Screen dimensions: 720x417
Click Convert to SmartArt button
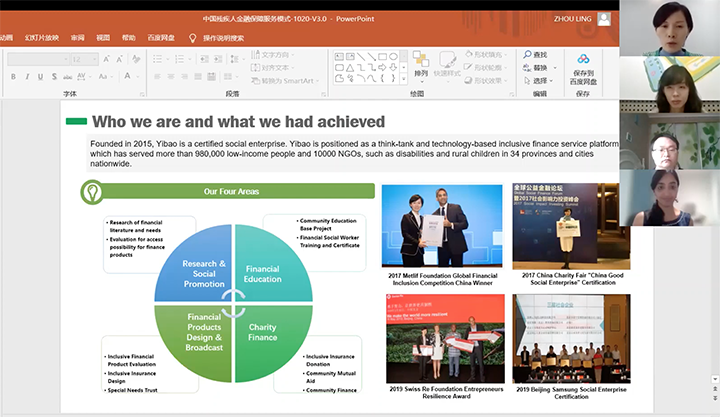click(285, 81)
